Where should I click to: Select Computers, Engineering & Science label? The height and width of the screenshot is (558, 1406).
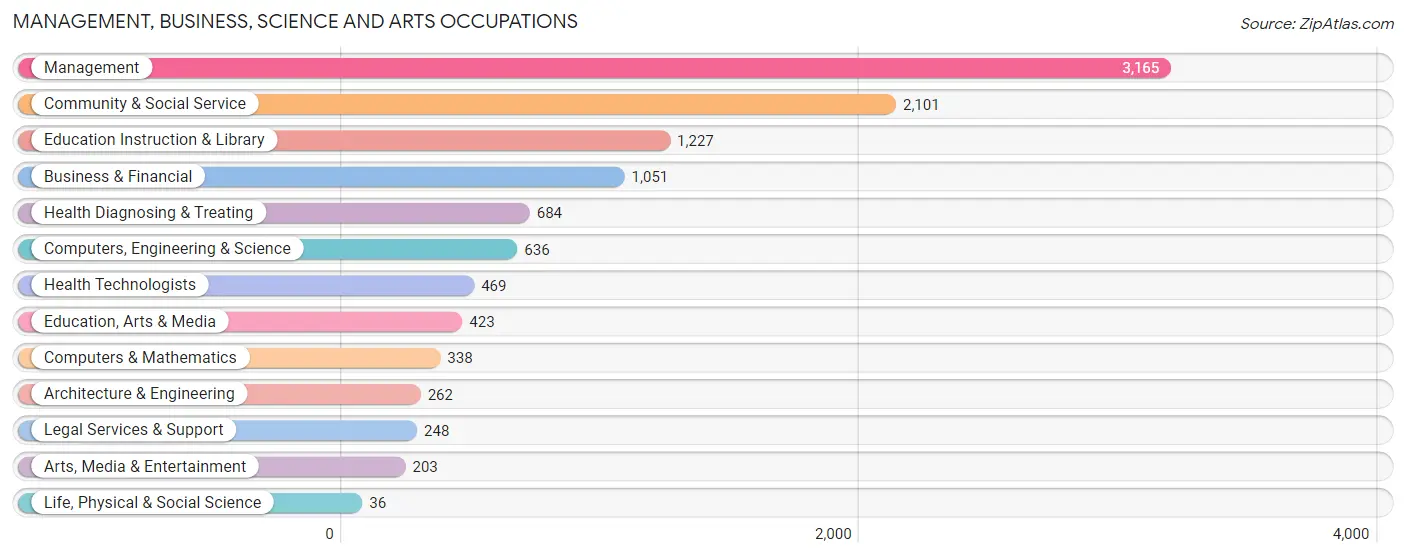(x=167, y=249)
